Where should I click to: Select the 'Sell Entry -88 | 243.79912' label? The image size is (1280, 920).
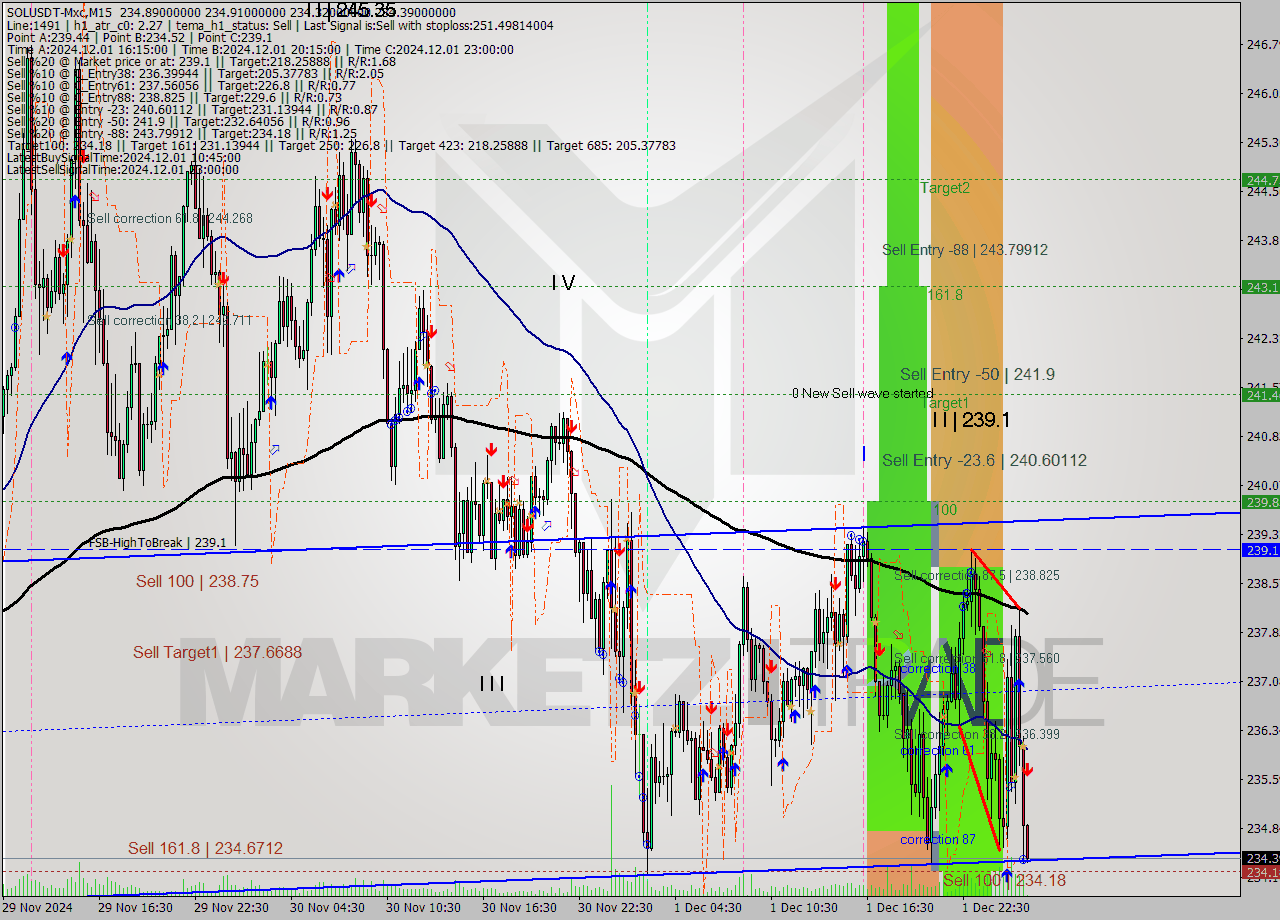pyautogui.click(x=965, y=249)
